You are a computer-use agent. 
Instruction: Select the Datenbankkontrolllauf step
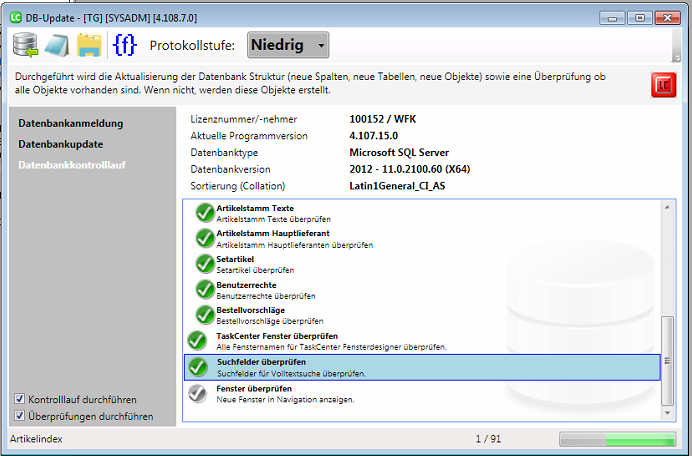[72, 164]
